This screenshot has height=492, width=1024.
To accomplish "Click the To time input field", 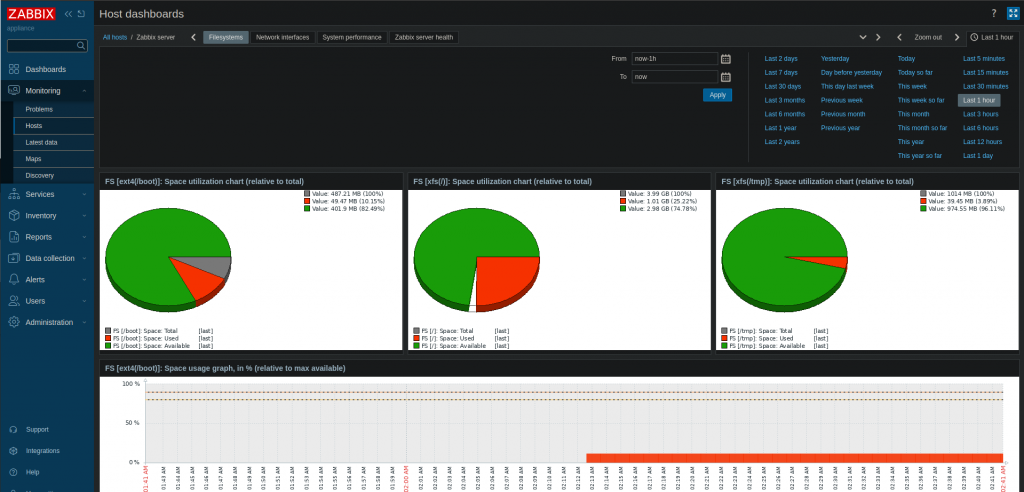I will 675,77.
